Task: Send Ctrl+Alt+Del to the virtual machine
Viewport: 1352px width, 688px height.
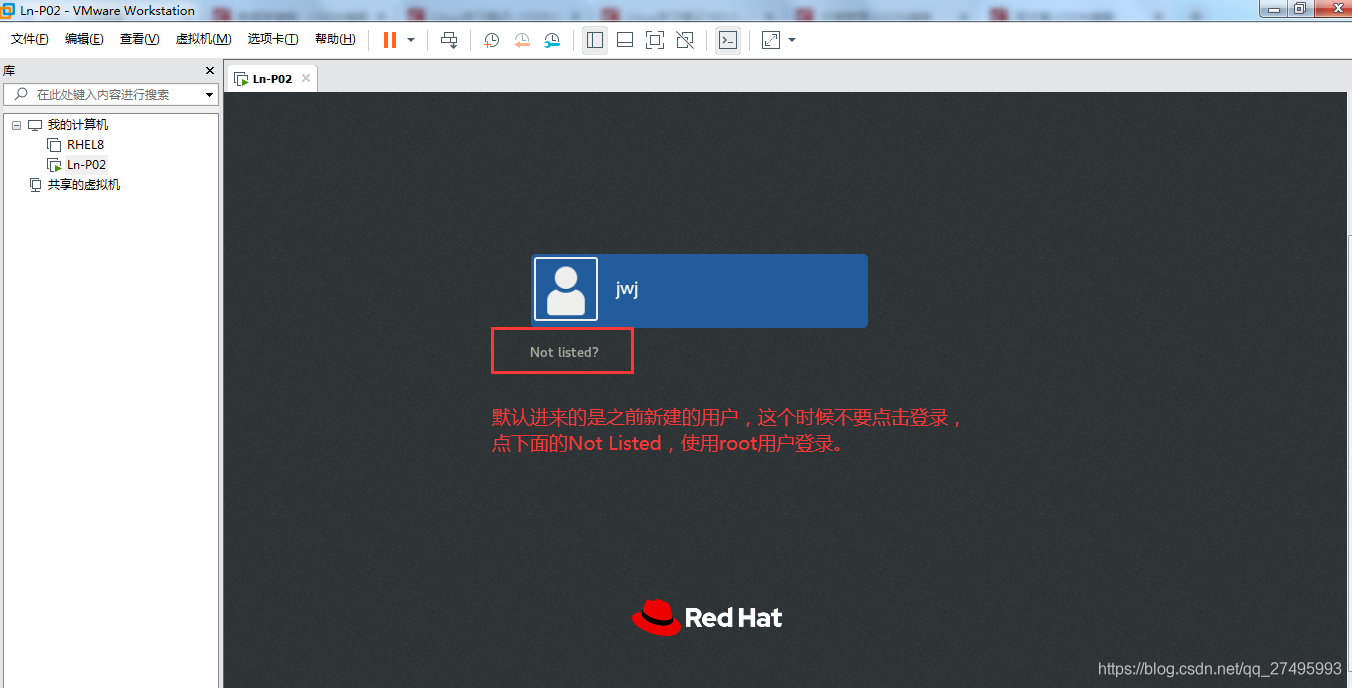Action: click(449, 40)
